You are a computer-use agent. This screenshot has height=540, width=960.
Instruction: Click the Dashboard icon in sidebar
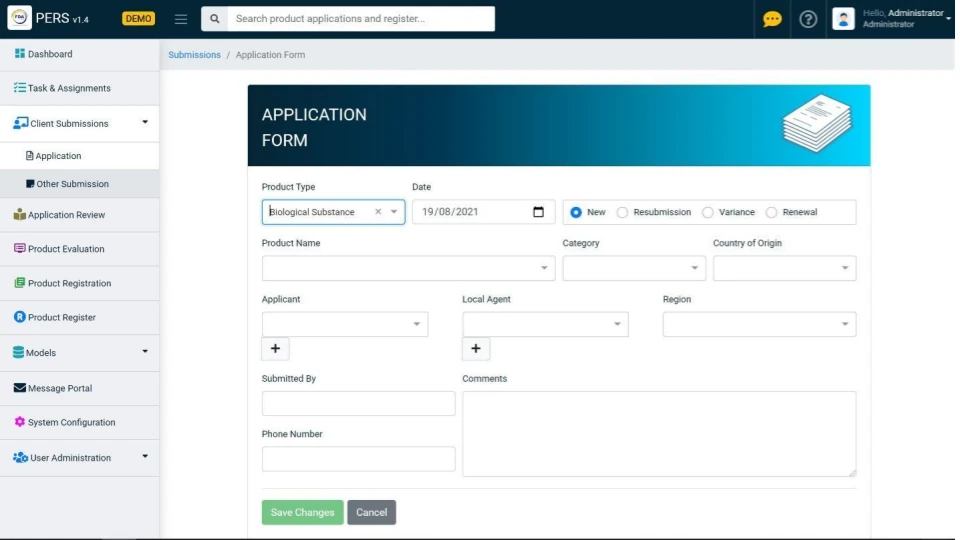[x=20, y=54]
